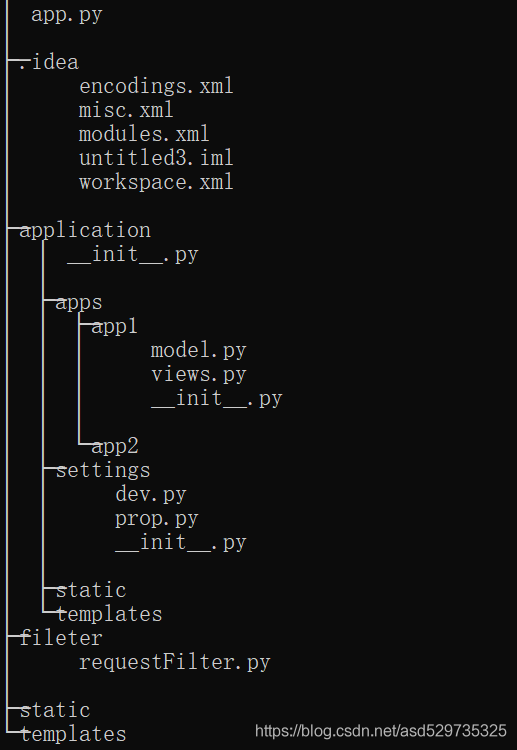This screenshot has width=517, height=750.
Task: Select prop.py in settings
Action: click(x=156, y=518)
